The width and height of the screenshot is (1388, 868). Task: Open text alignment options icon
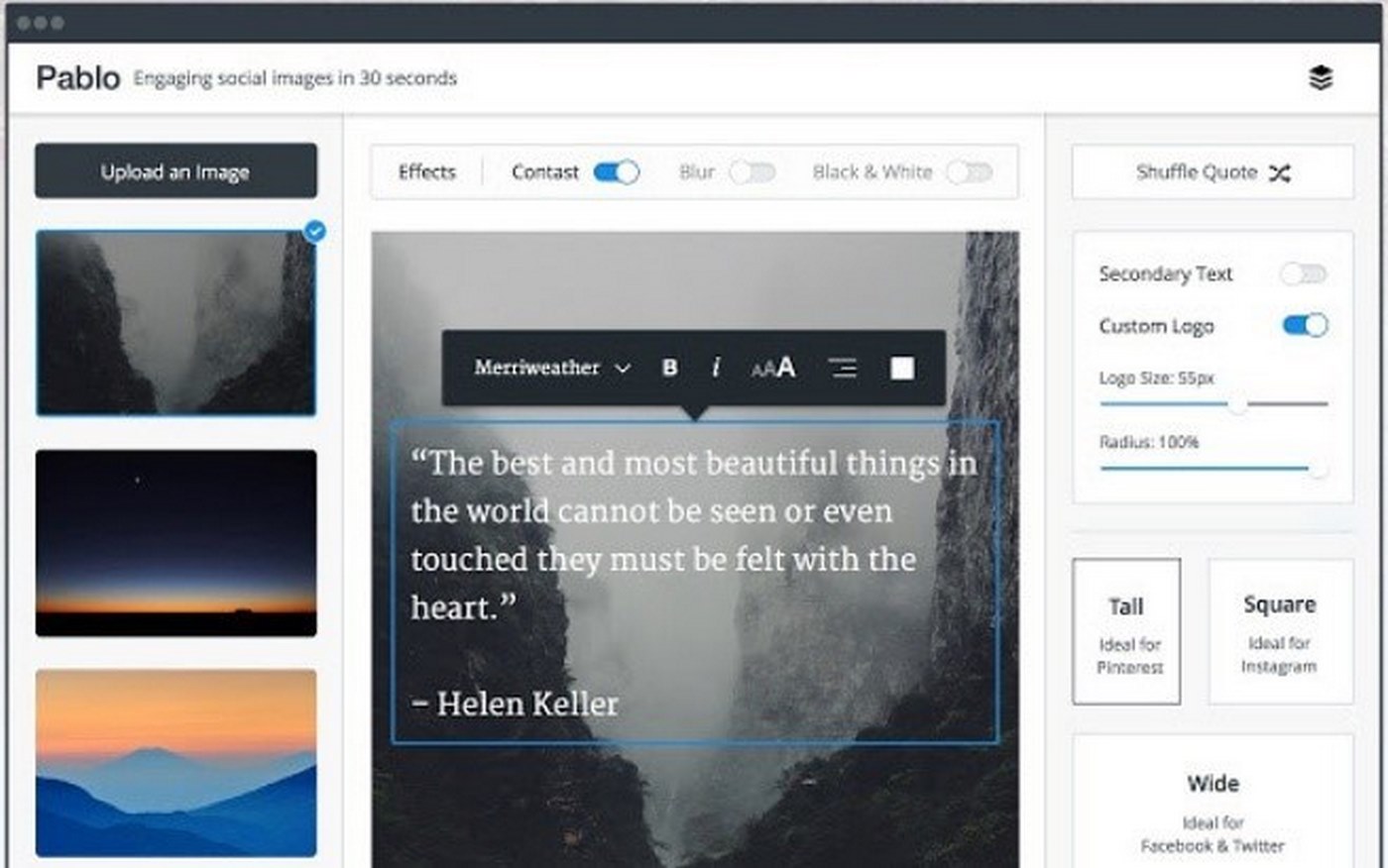842,368
